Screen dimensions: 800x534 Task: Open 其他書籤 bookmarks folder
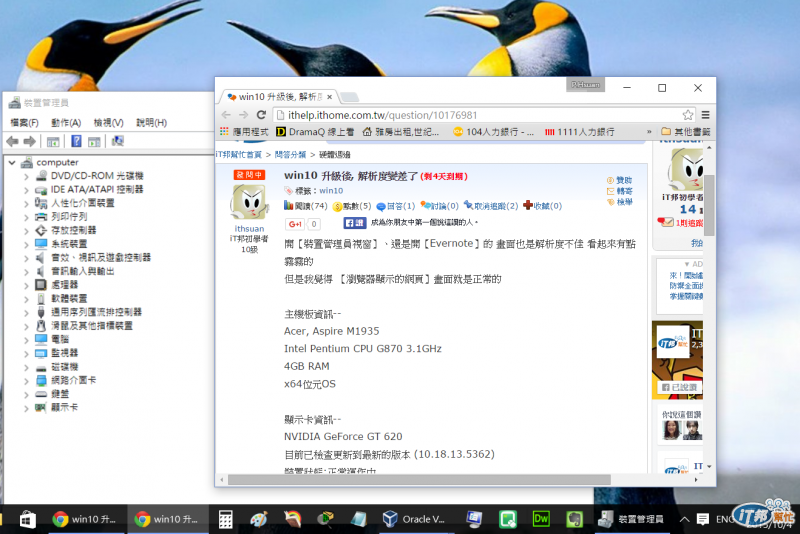coord(686,132)
